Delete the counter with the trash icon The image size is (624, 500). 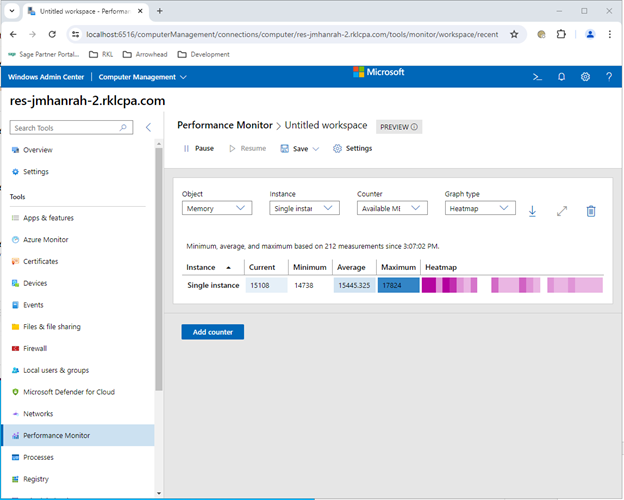[x=591, y=211]
